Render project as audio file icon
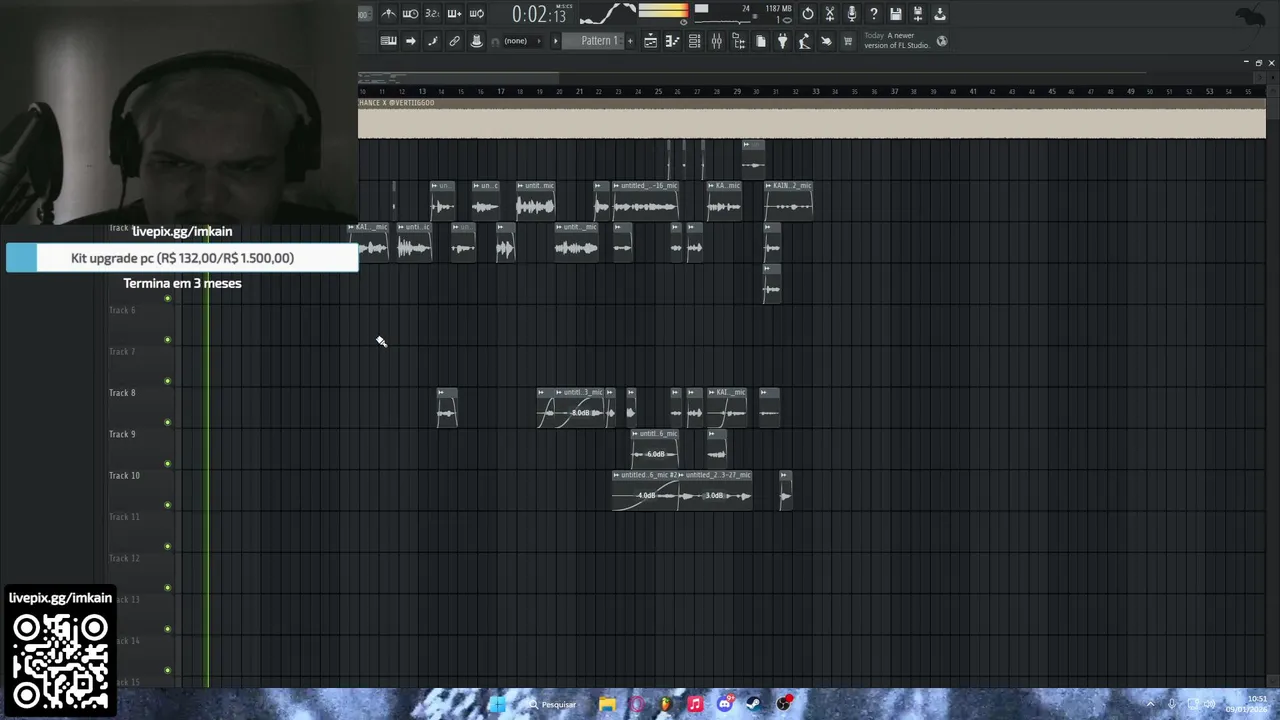 pos(940,14)
